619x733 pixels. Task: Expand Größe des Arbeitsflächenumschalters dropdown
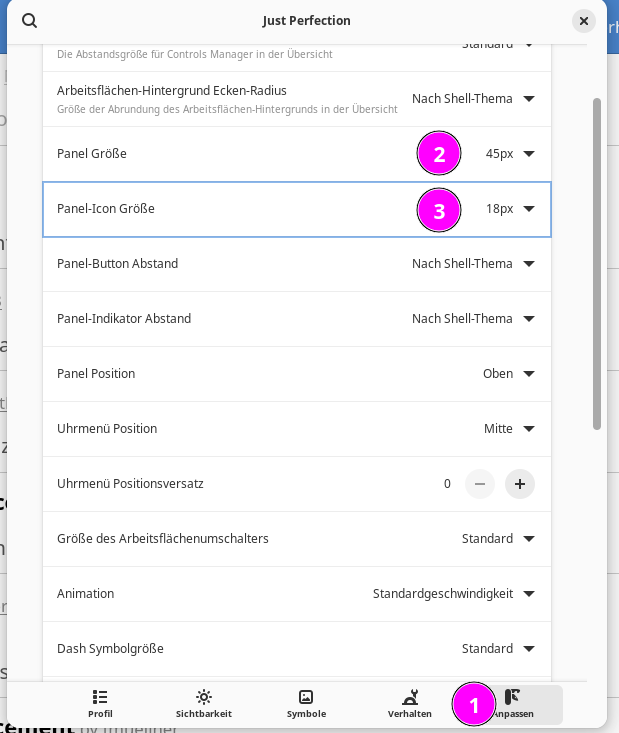[x=498, y=539]
